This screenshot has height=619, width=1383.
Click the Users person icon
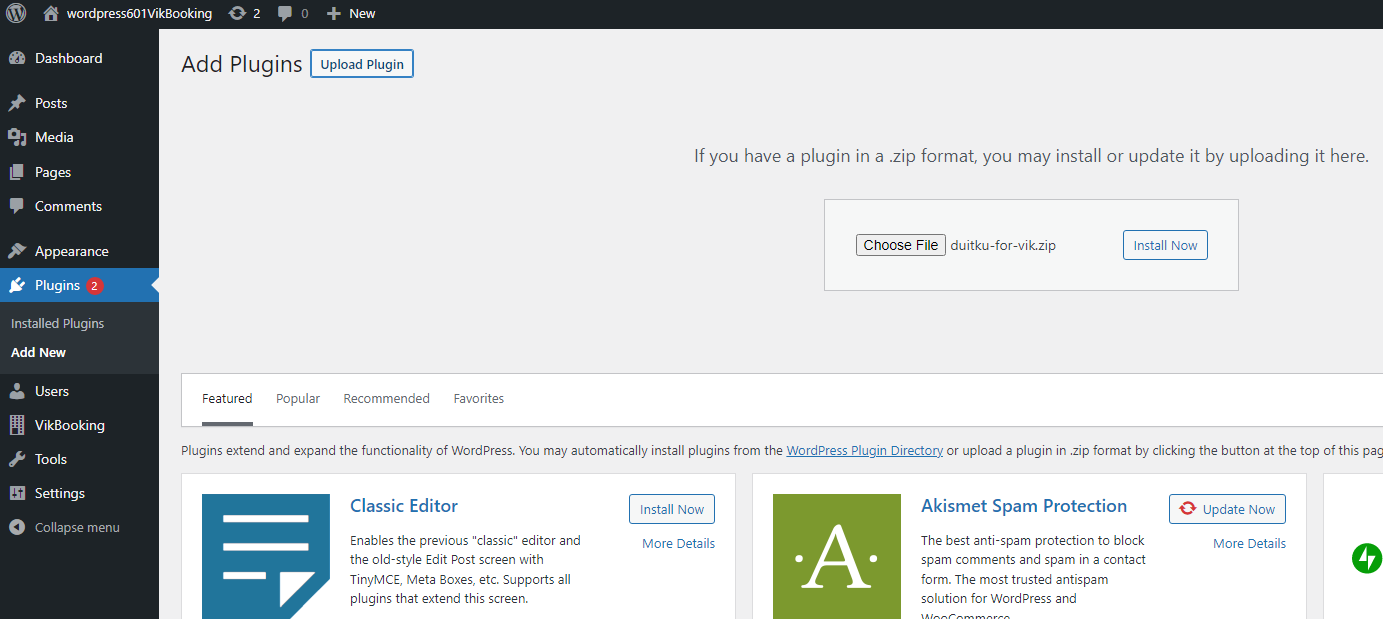click(x=17, y=391)
